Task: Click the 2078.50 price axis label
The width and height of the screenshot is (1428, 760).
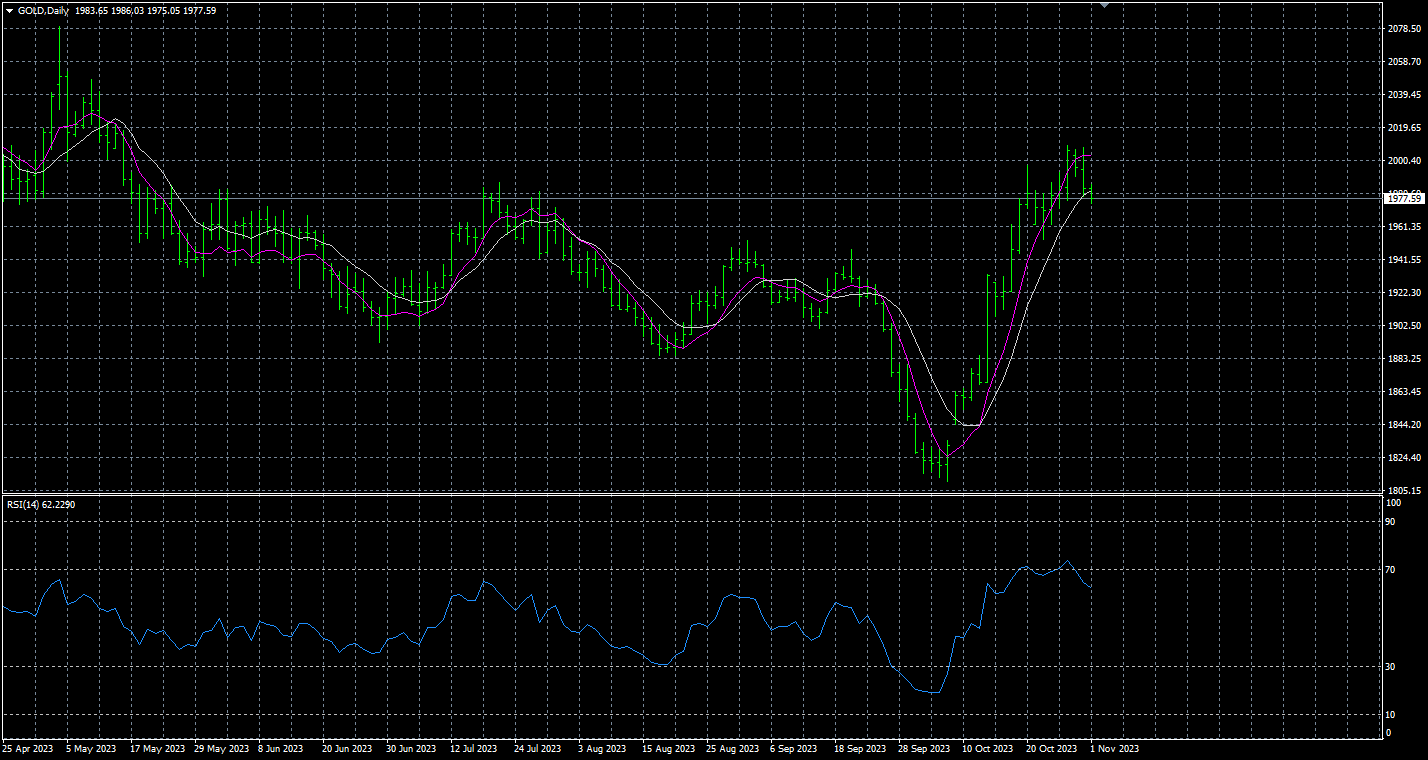Action: pos(1404,29)
